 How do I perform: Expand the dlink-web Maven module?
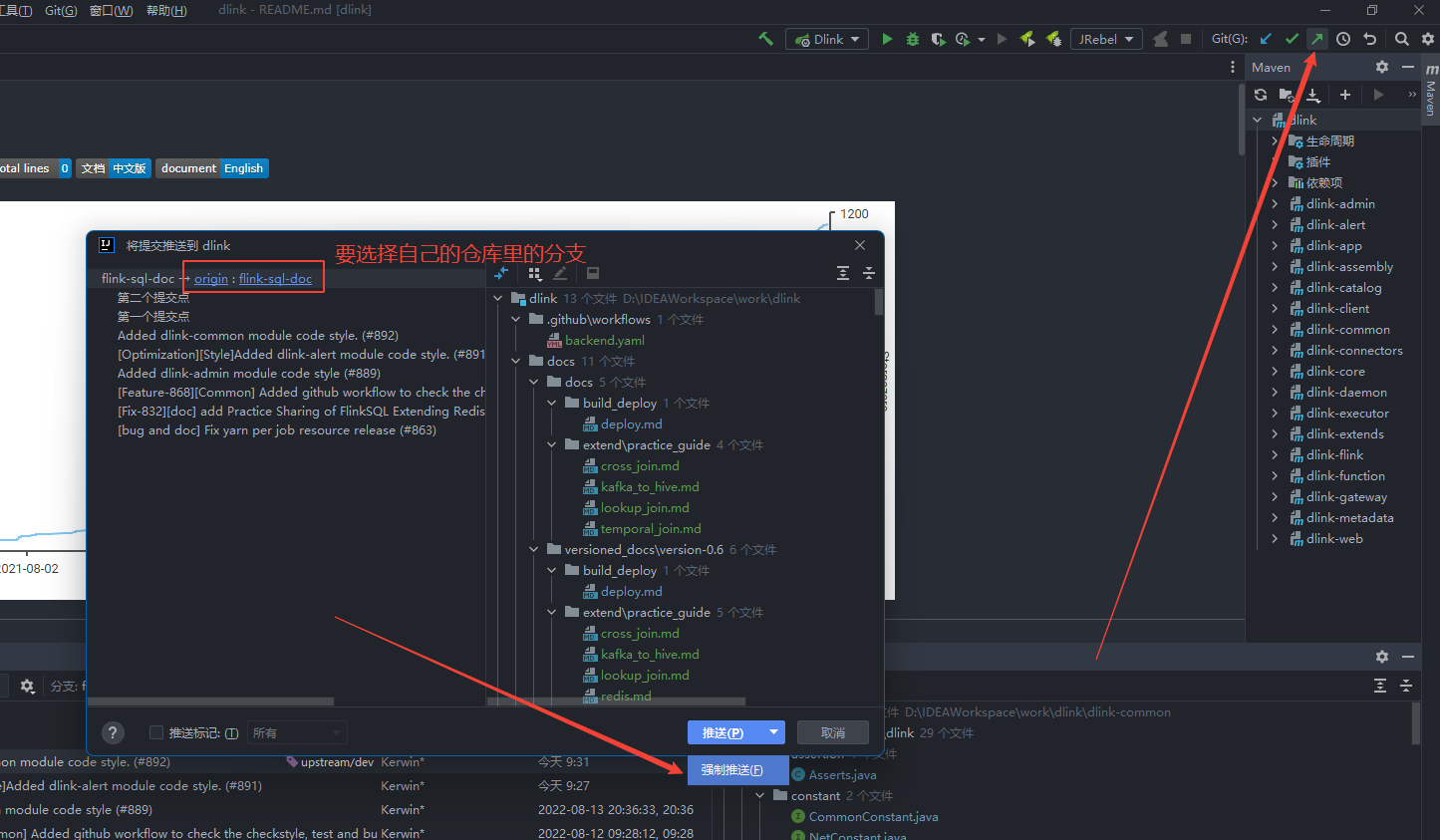pyautogui.click(x=1275, y=538)
